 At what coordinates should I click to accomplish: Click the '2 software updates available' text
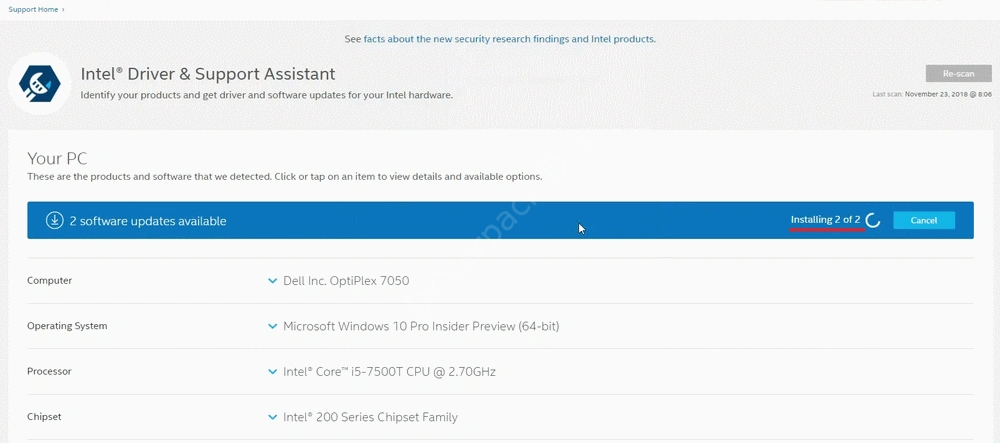148,221
